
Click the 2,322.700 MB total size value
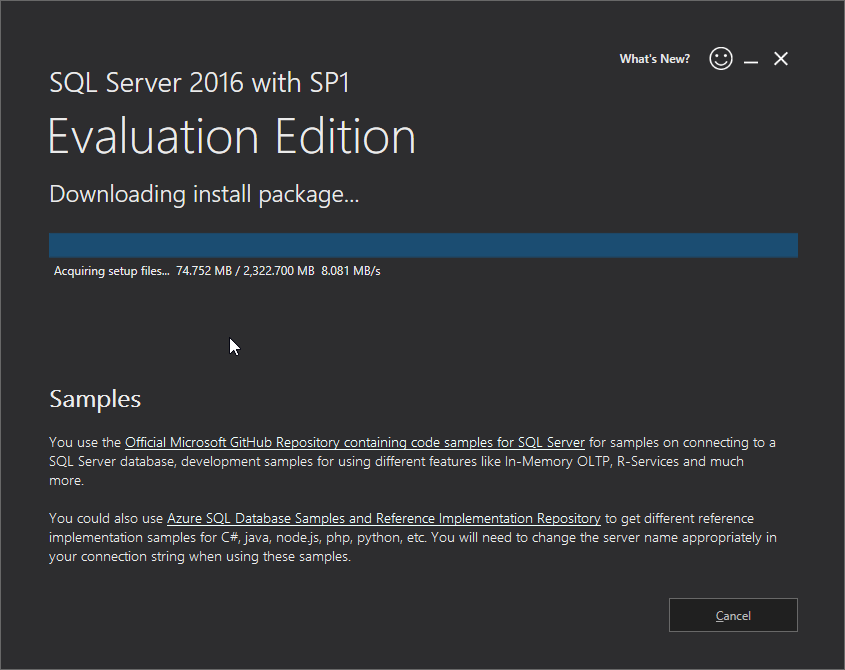coord(279,271)
